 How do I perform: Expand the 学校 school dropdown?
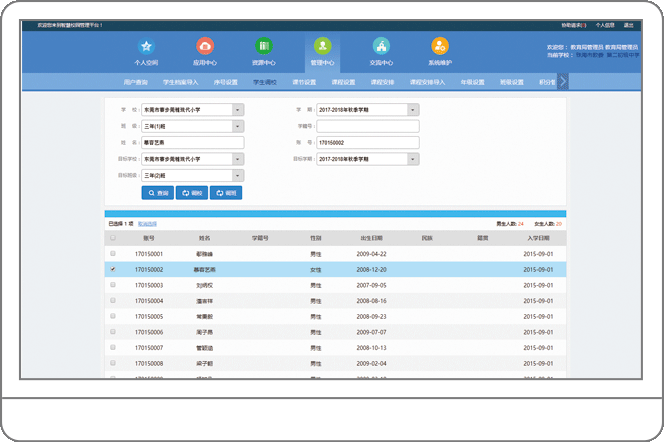tap(238, 110)
